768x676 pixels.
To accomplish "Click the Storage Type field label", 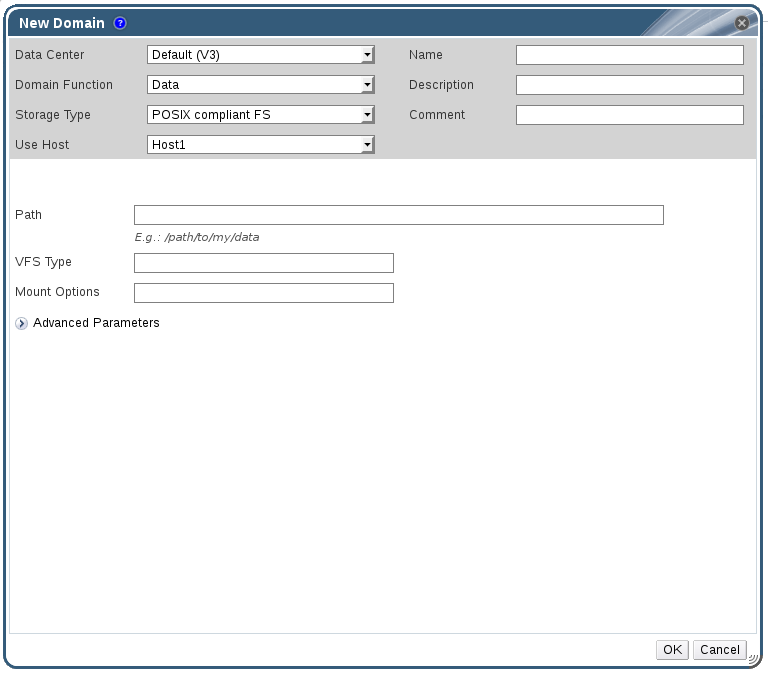I will [53, 115].
